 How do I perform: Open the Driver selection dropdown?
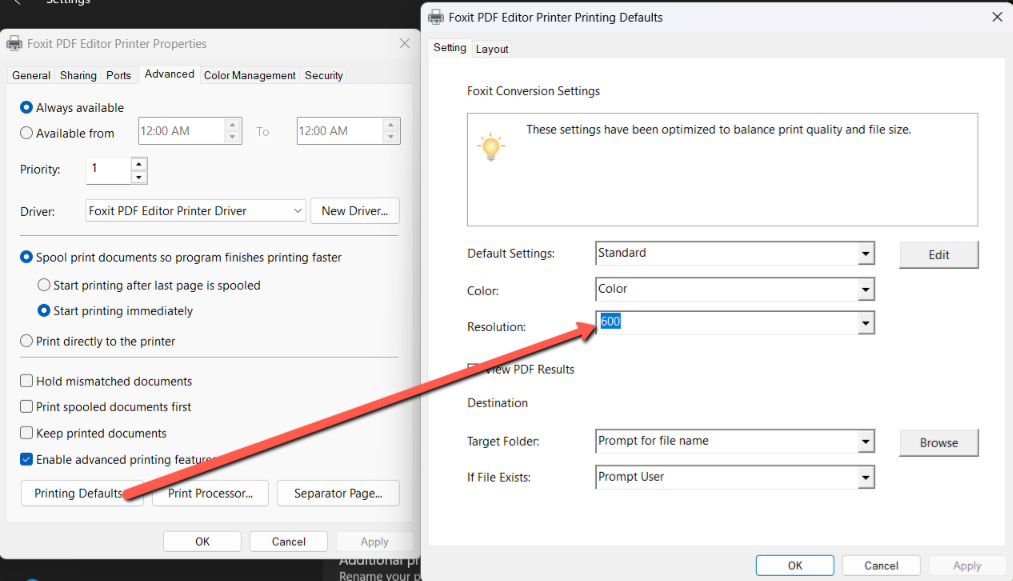(x=298, y=211)
